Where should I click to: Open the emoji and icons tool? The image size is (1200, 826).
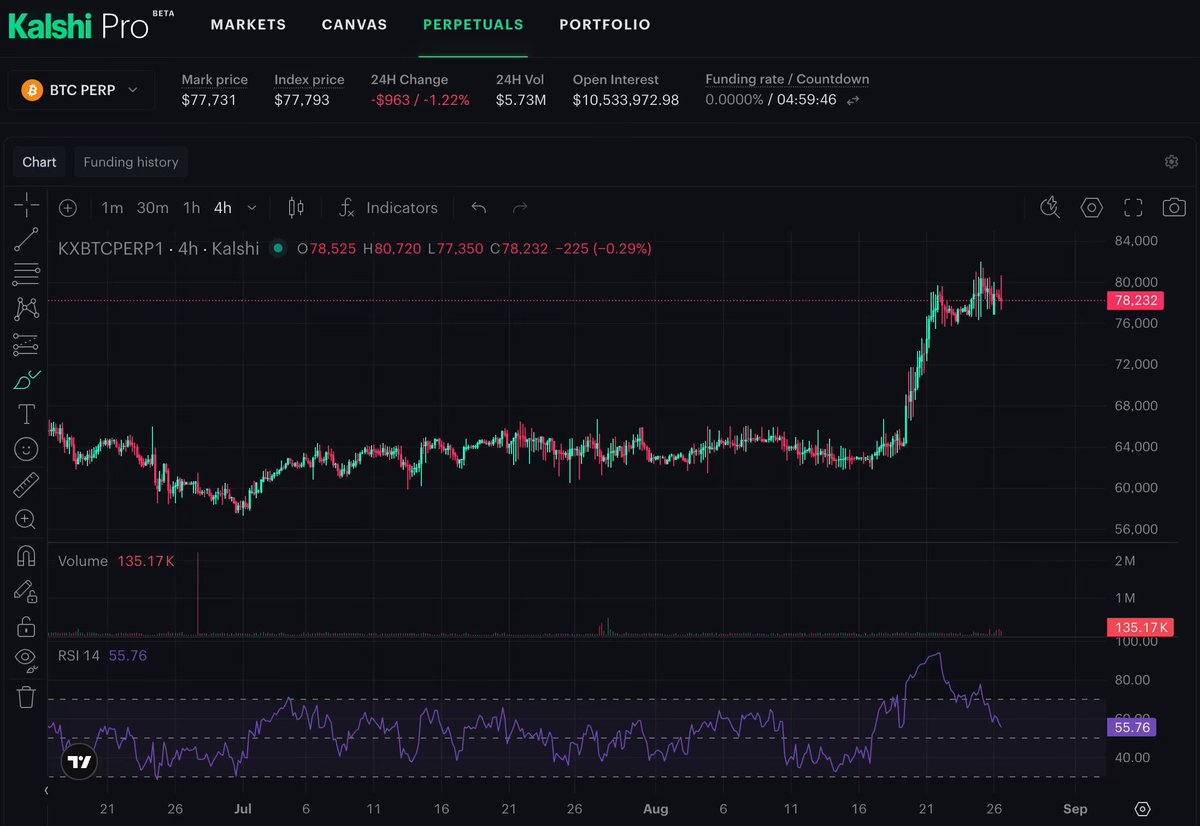[27, 449]
